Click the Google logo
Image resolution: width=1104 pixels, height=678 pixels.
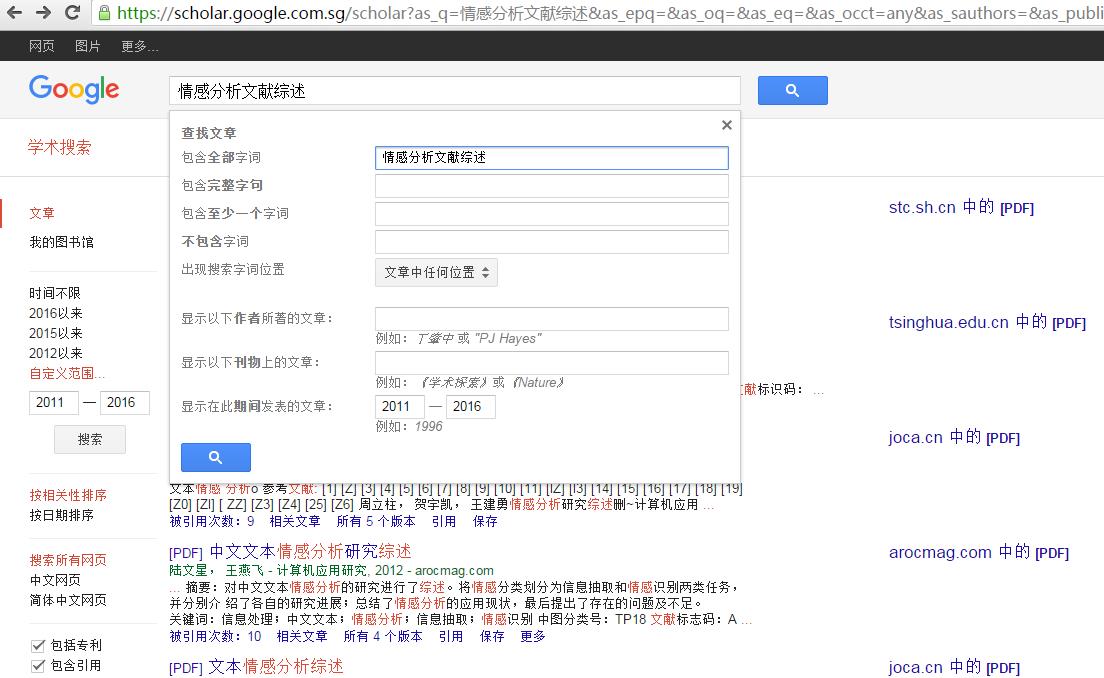pyautogui.click(x=74, y=89)
